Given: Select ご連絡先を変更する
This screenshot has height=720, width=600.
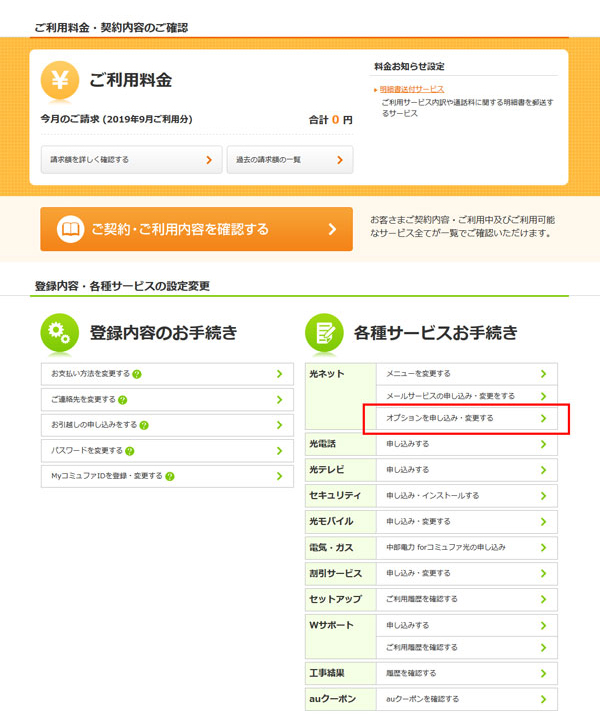Looking at the screenshot, I should (167, 400).
